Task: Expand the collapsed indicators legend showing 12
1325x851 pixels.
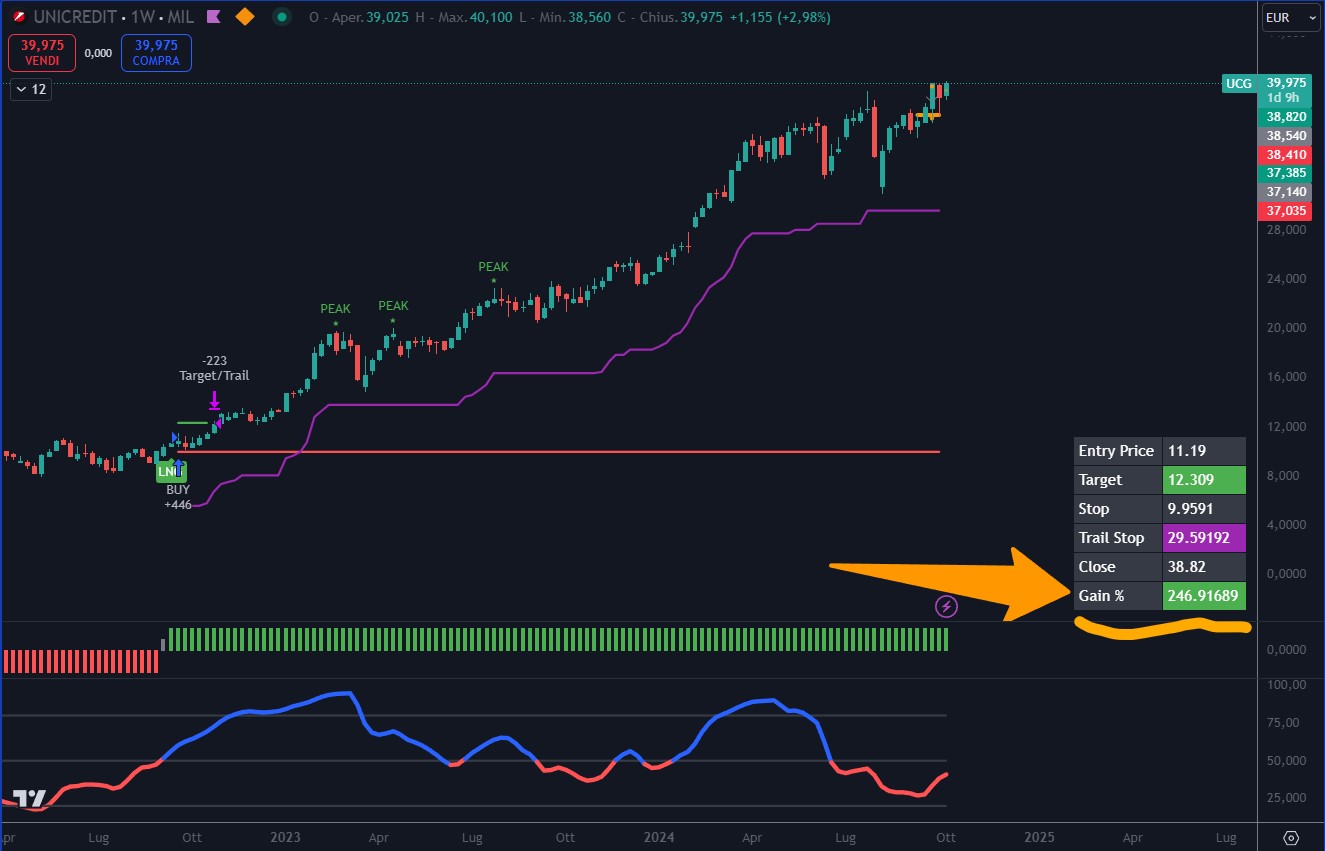Action: tap(30, 89)
